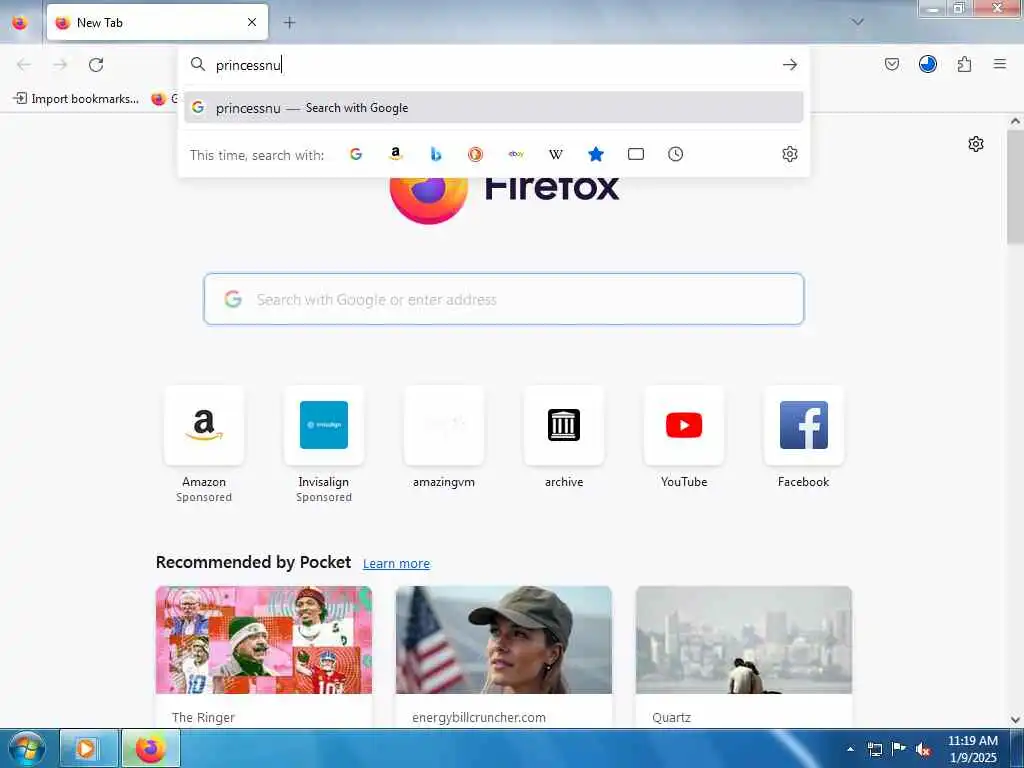This screenshot has height=768, width=1024.
Task: Click the Firefox taskbar button
Action: [151, 748]
